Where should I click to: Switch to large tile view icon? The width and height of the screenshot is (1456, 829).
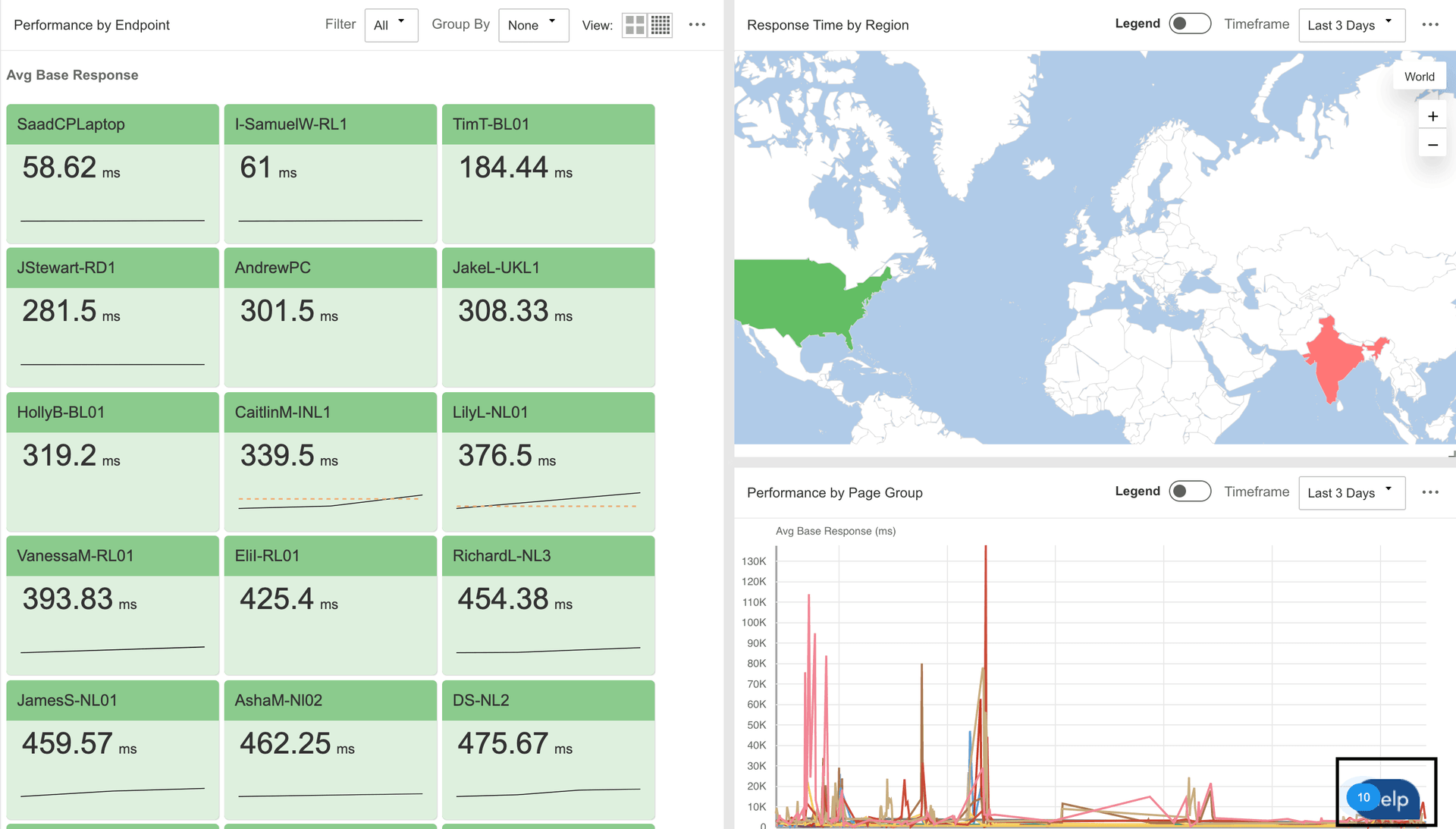tap(635, 25)
